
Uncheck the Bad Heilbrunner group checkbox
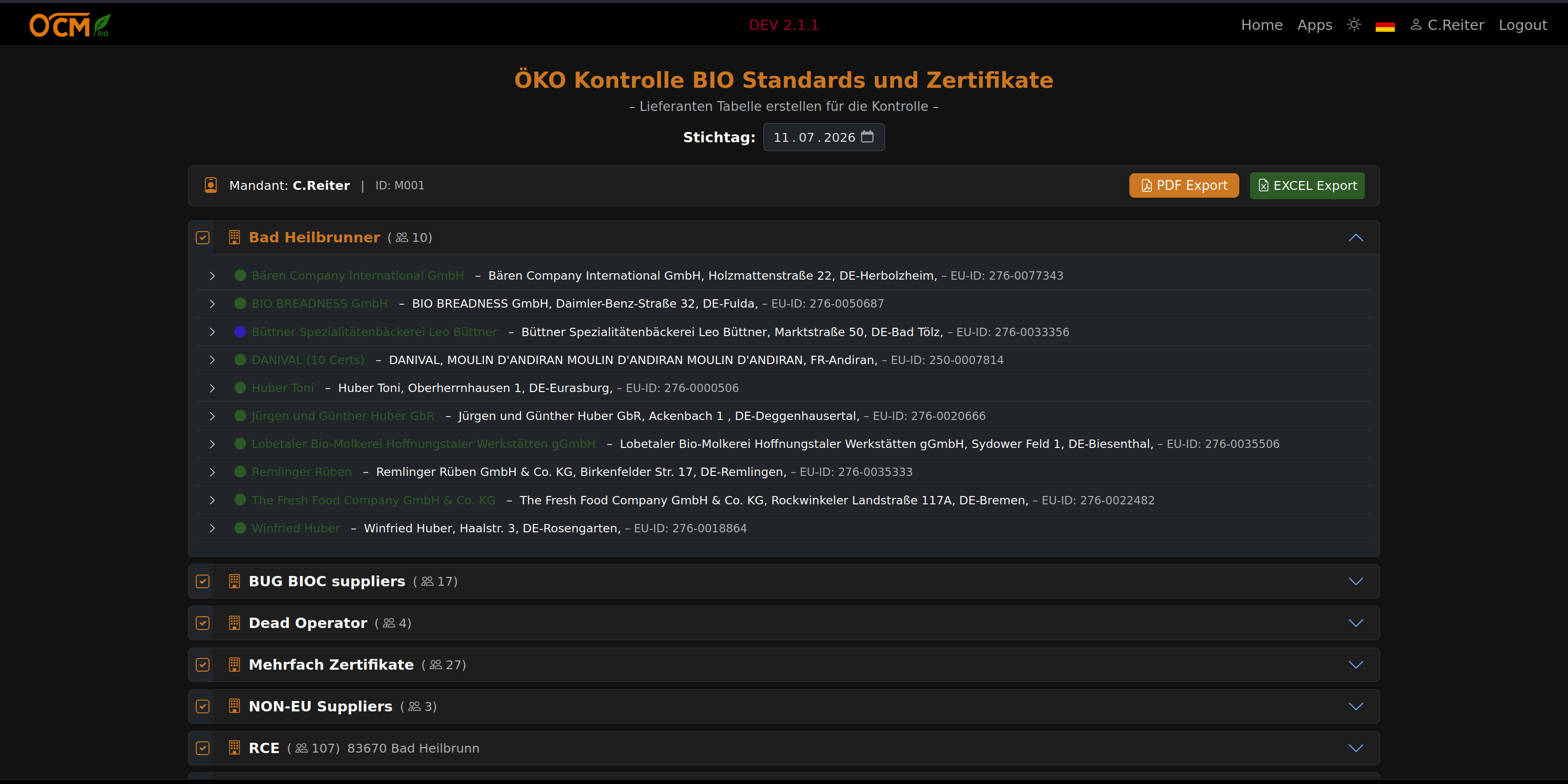coord(203,237)
